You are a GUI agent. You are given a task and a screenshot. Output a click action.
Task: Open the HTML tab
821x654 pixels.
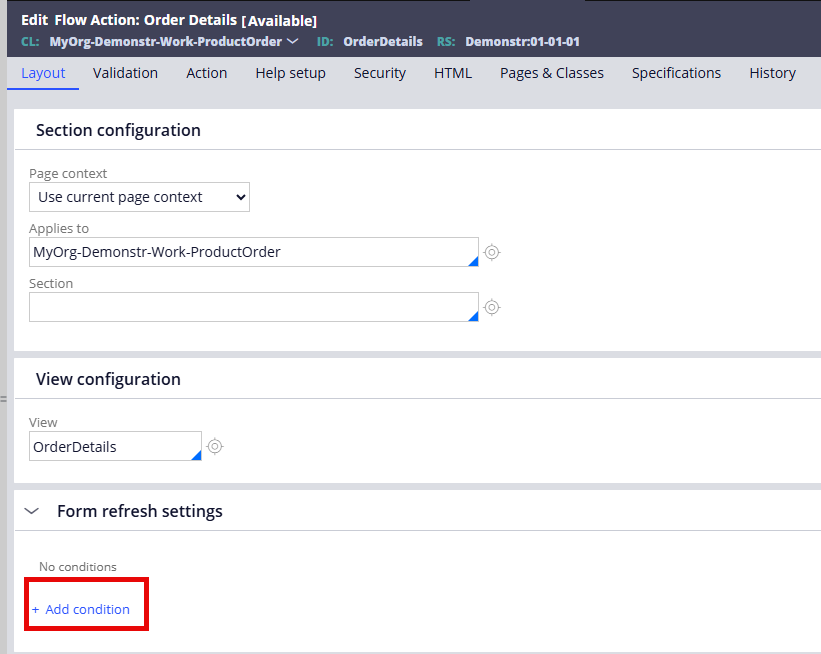tap(452, 72)
